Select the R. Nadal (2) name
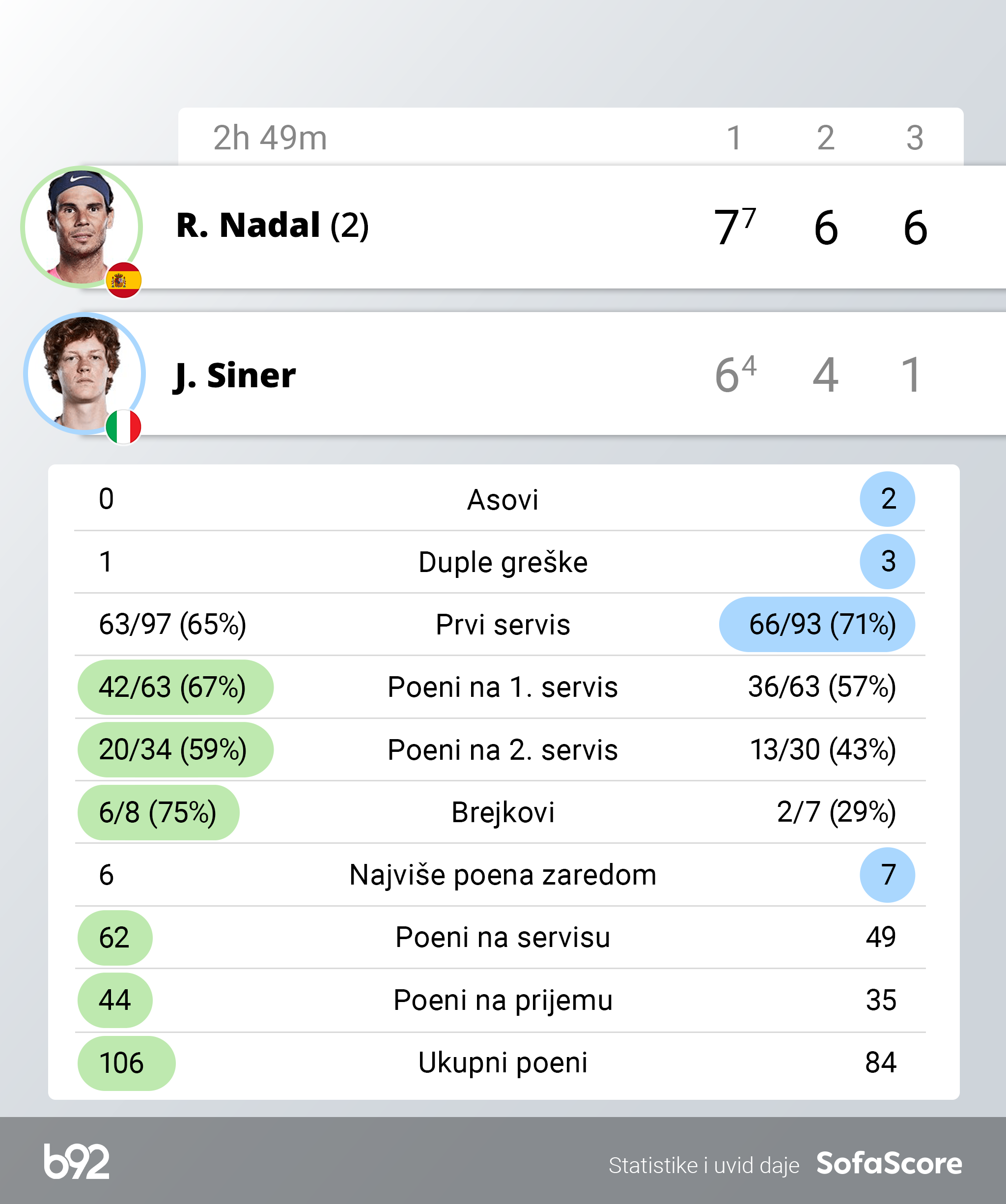The height and width of the screenshot is (1204, 1006). click(272, 225)
